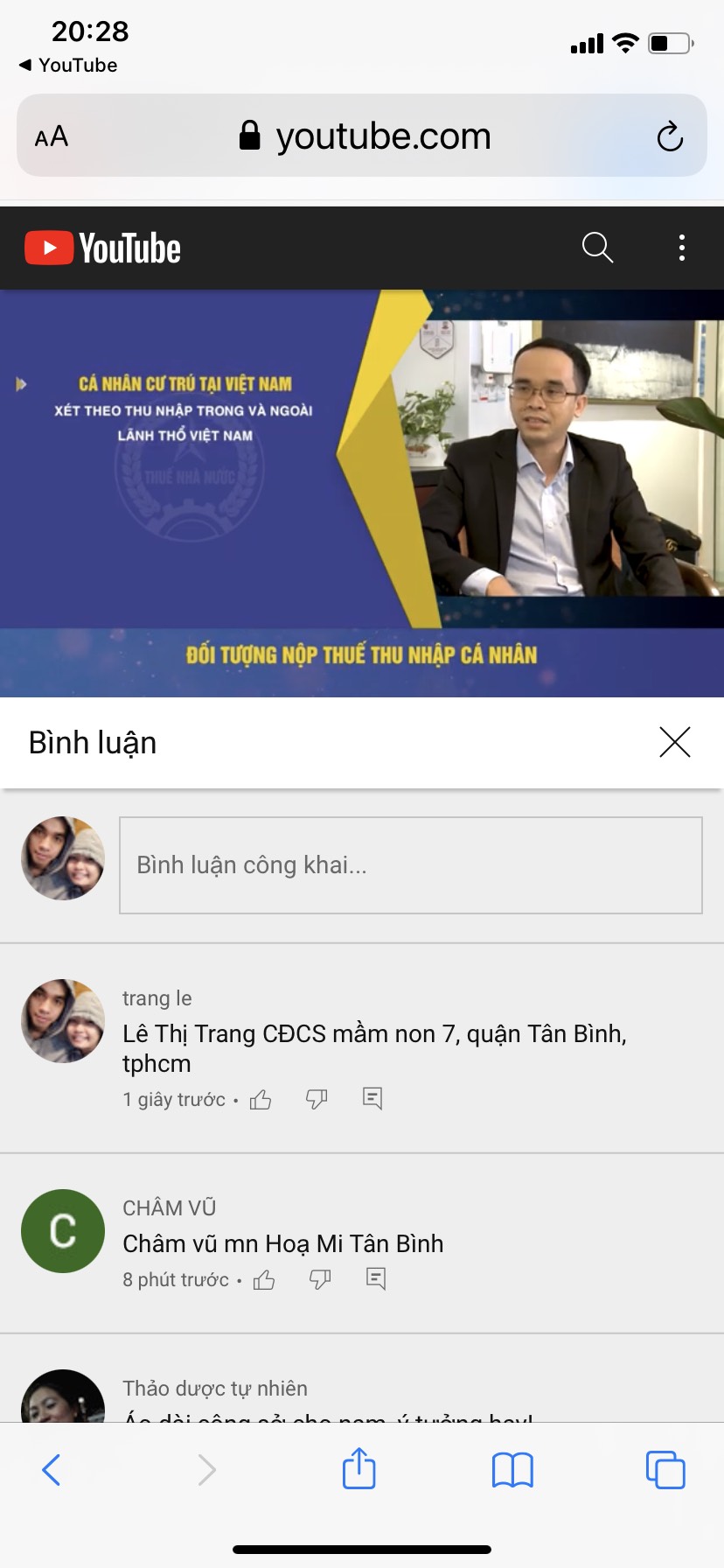The height and width of the screenshot is (1568, 724).
Task: Open YouTube search magnifier icon
Action: [x=597, y=248]
